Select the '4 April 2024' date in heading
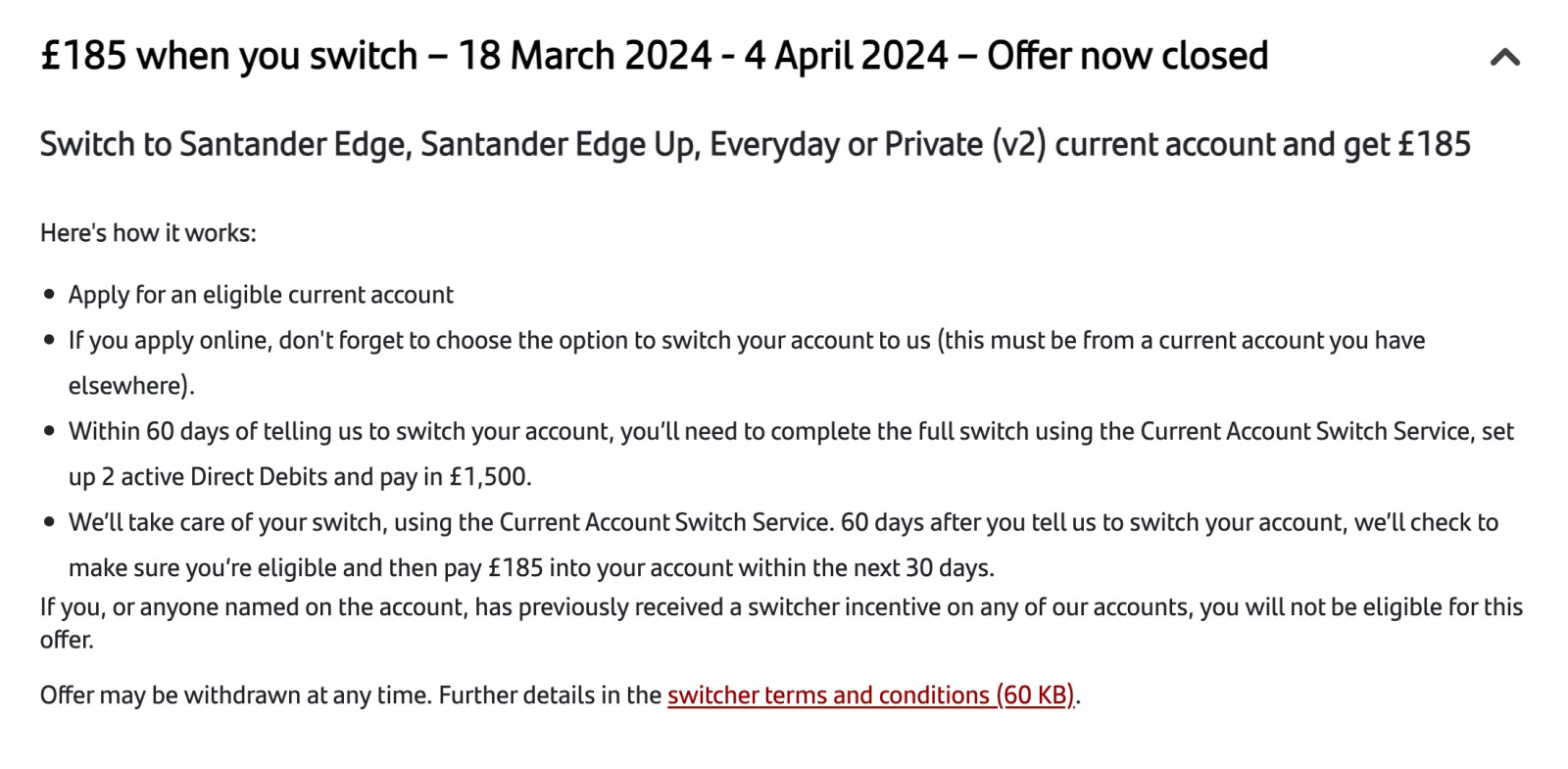Screen dimensions: 1568x769 846,56
